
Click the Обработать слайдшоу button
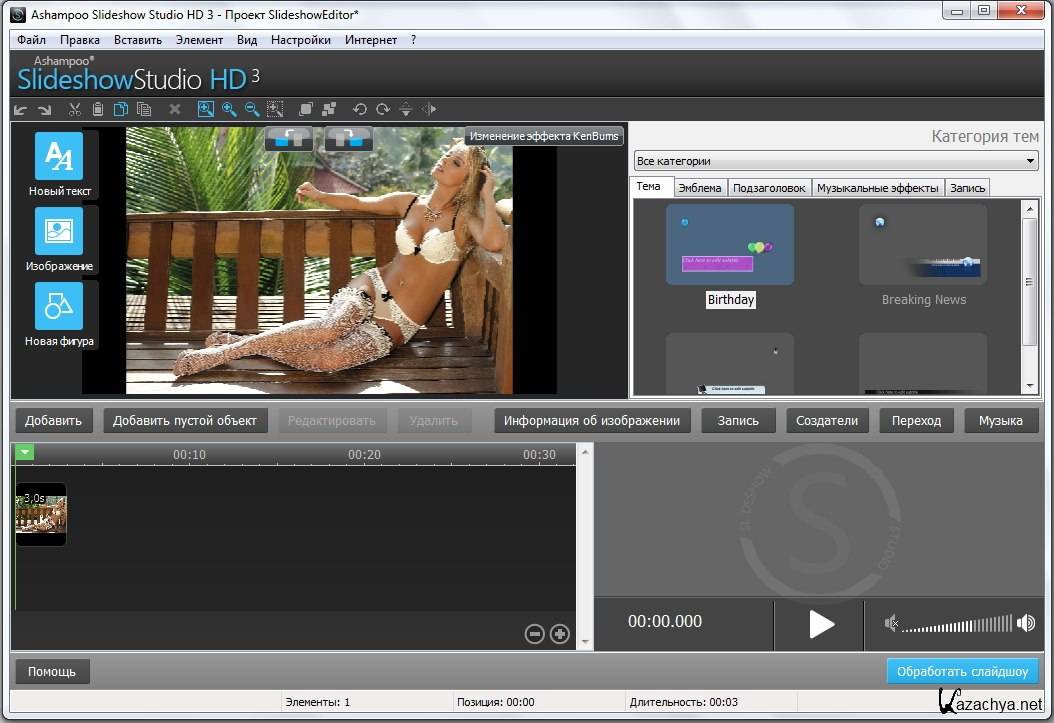coord(962,671)
